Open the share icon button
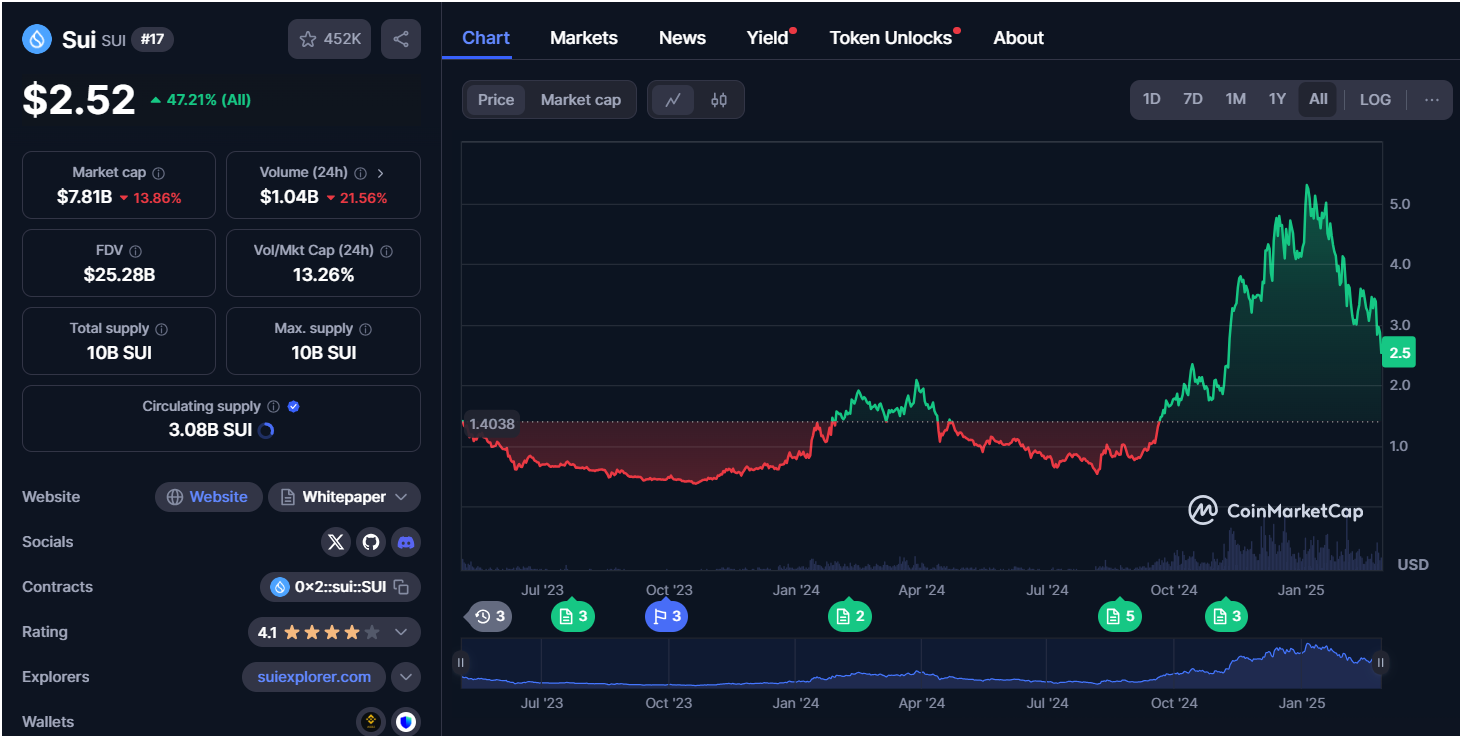Viewport: 1462px width, 738px height. click(401, 39)
